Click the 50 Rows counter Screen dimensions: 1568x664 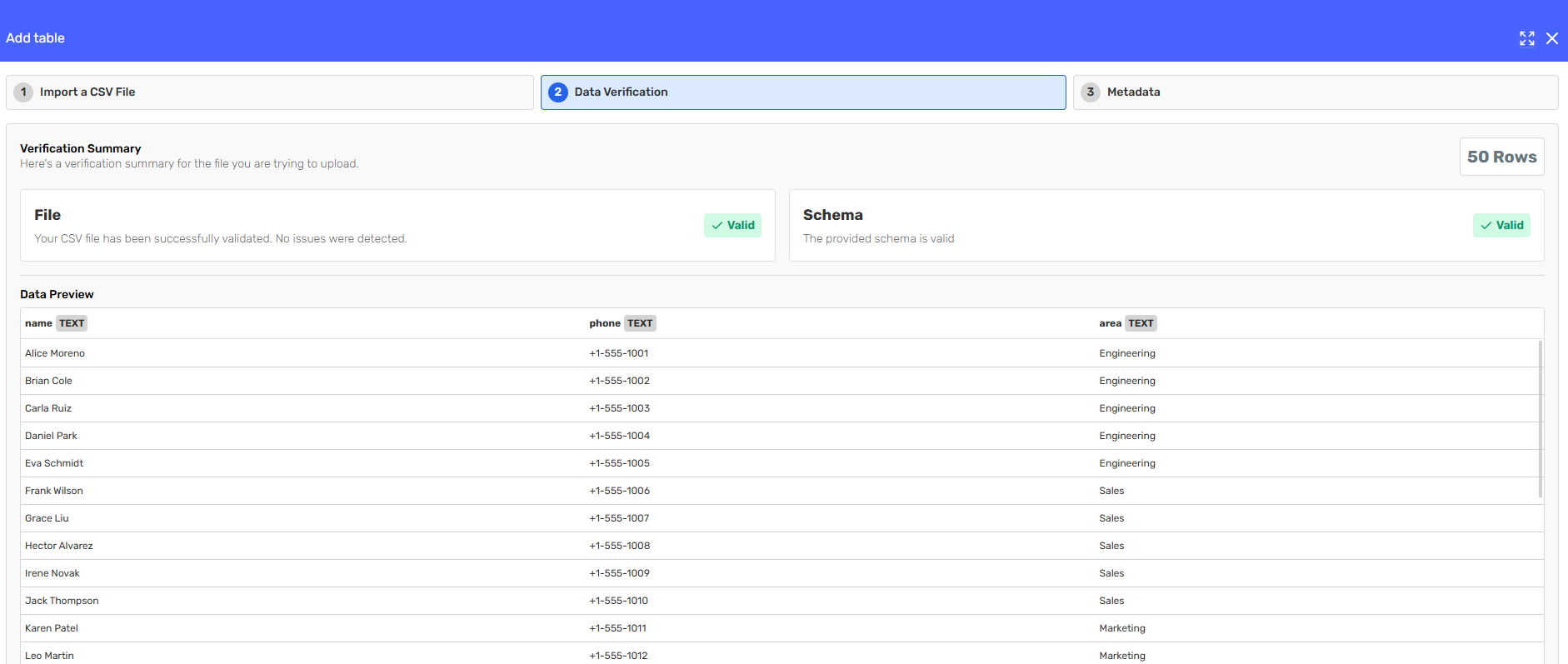click(1501, 157)
